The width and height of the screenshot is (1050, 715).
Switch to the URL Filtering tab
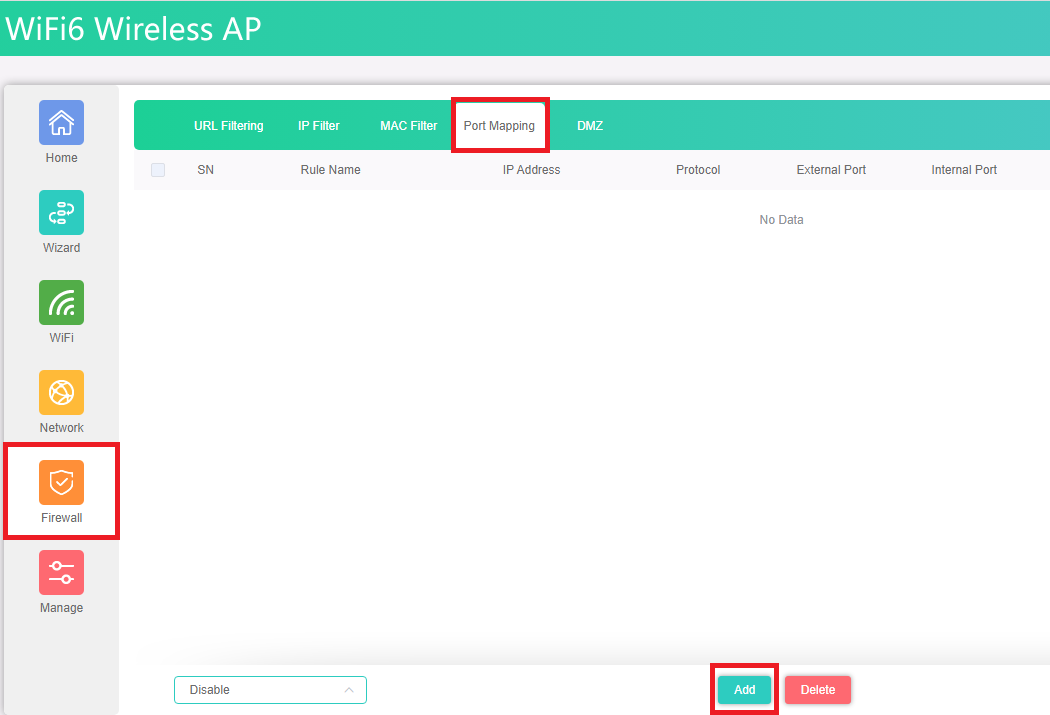point(229,126)
